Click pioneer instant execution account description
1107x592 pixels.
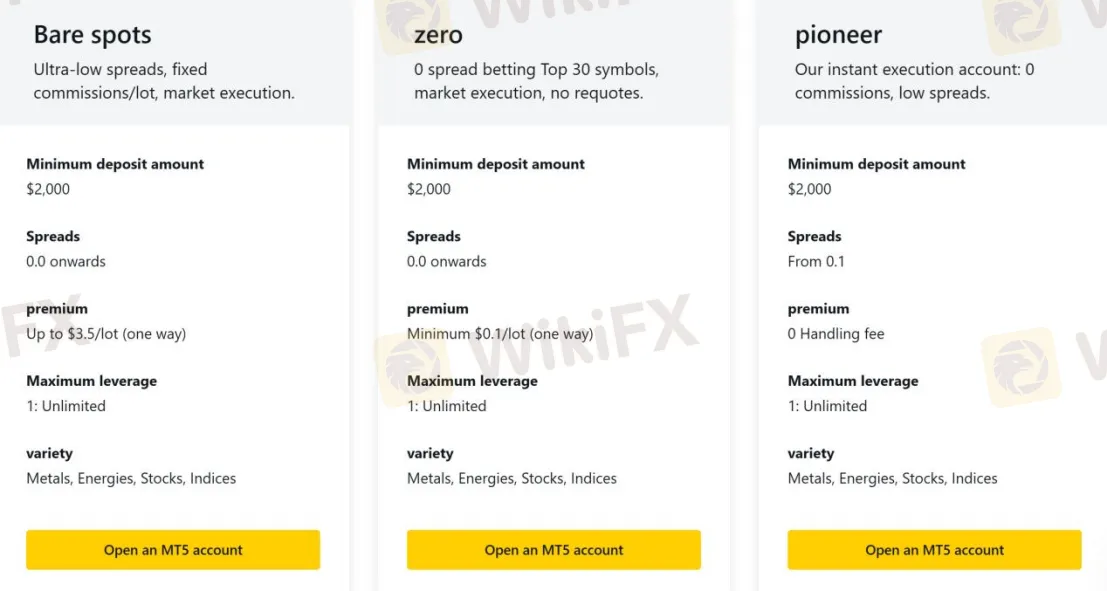(914, 81)
